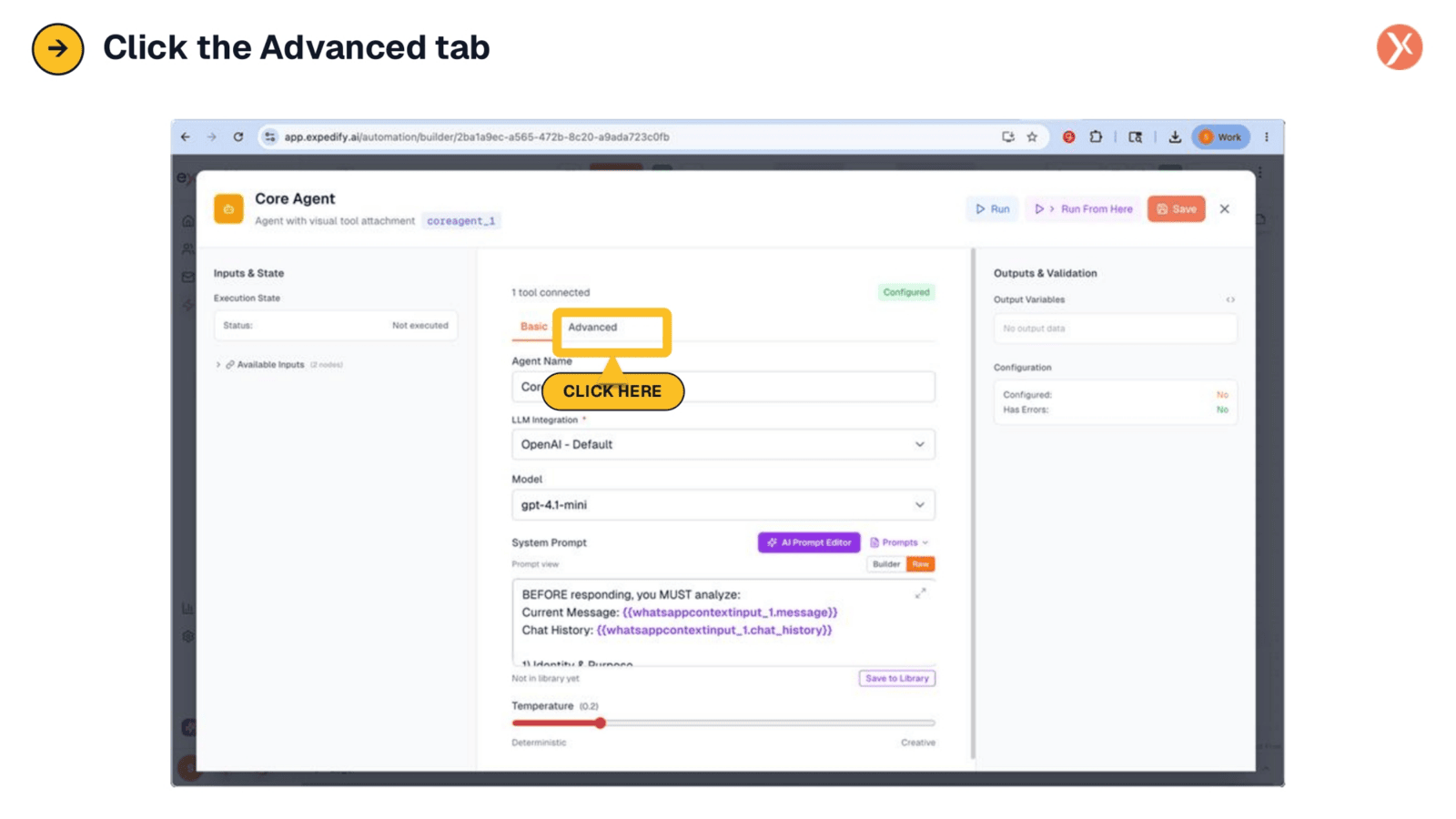The height and width of the screenshot is (819, 1456).
Task: Open the browser three-dot menu
Action: pos(1267,136)
